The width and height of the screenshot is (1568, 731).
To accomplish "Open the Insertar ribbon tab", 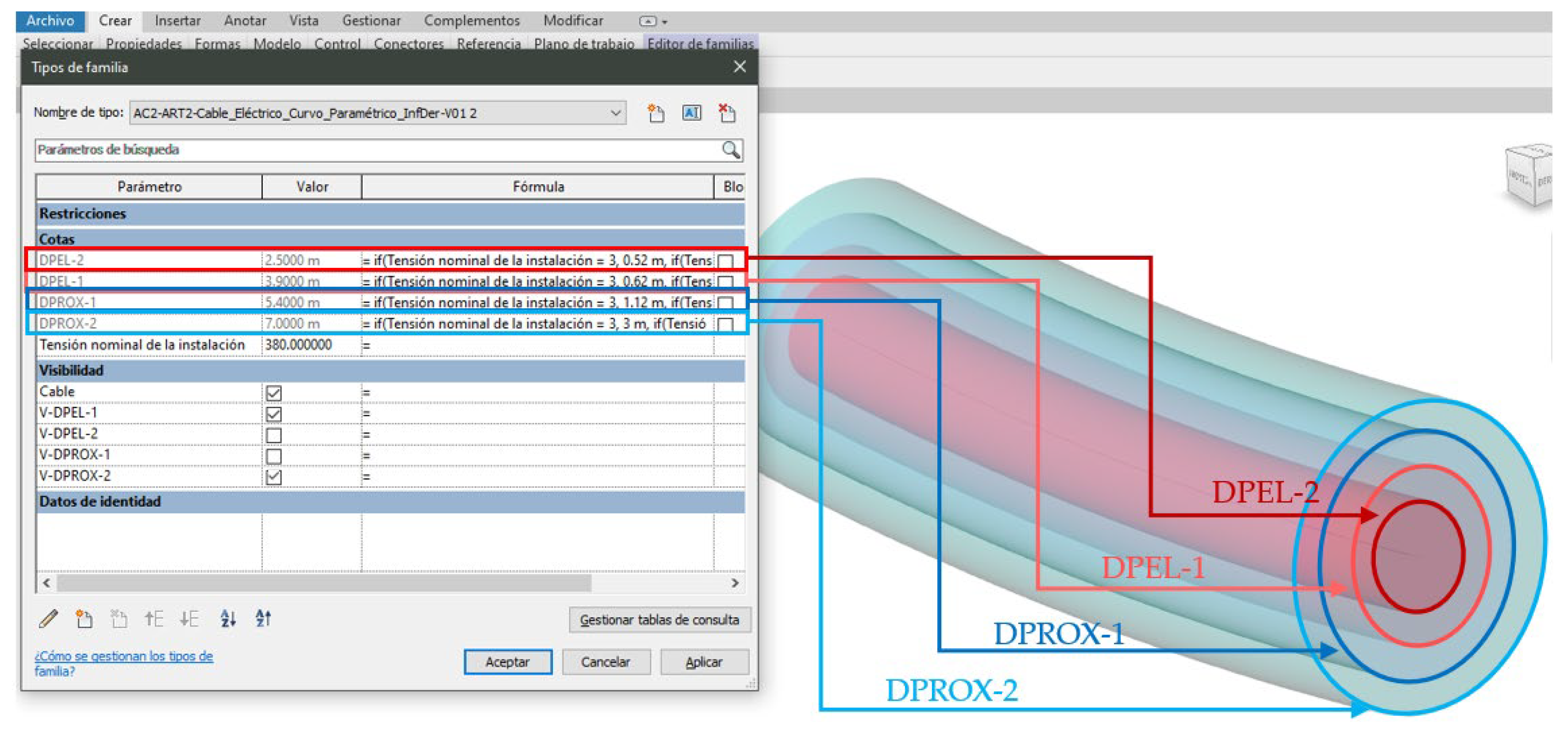I will click(x=177, y=21).
